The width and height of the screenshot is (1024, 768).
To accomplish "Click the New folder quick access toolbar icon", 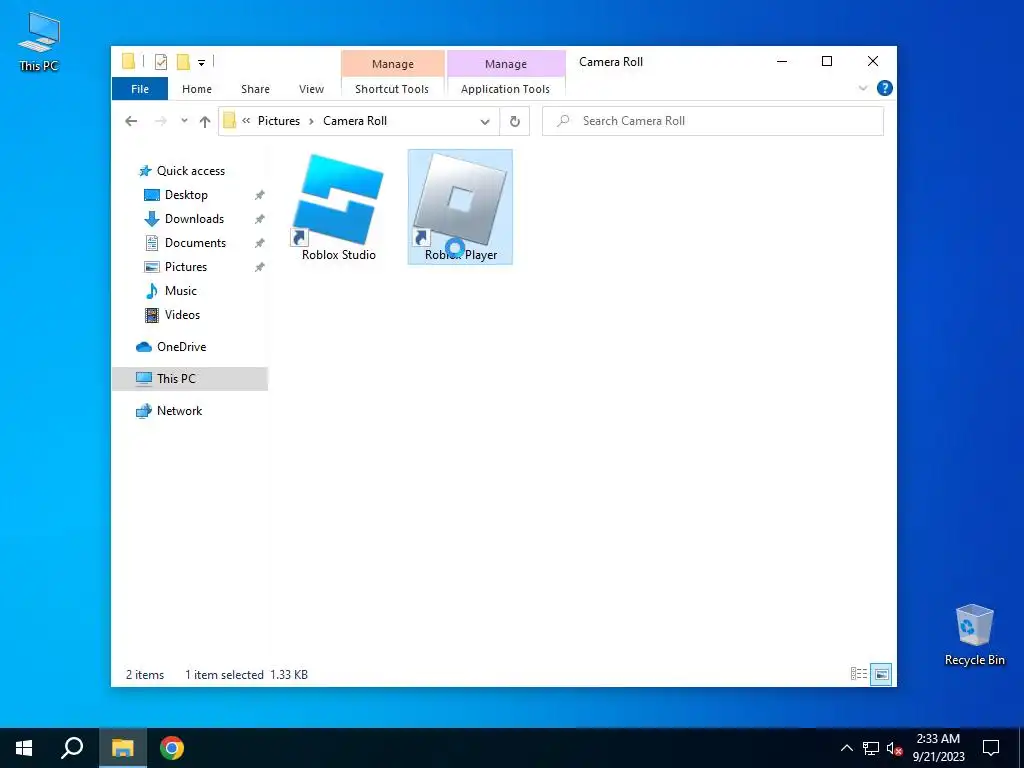I will [184, 62].
